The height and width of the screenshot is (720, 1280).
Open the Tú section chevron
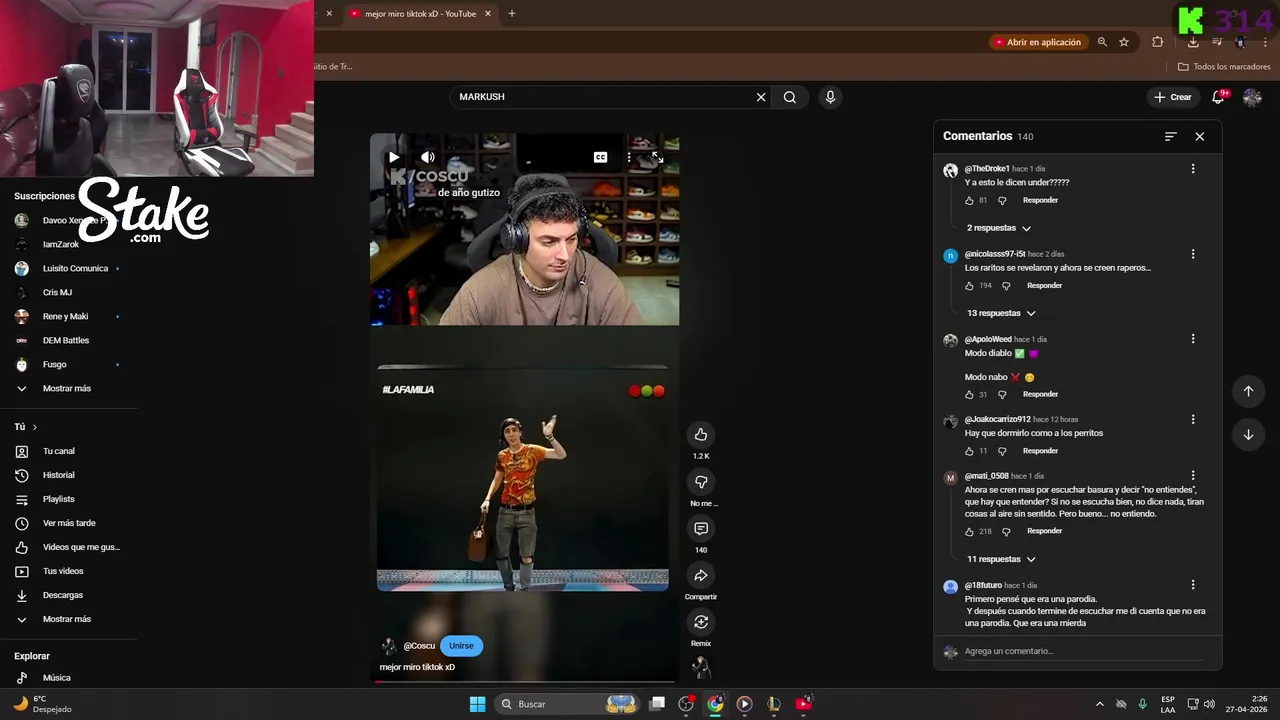[34, 427]
